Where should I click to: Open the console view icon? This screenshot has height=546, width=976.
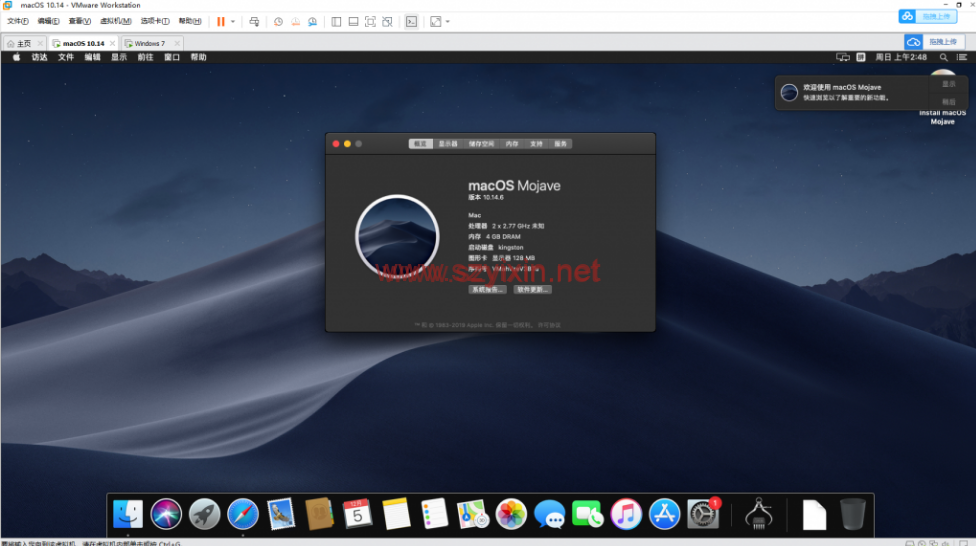point(411,22)
